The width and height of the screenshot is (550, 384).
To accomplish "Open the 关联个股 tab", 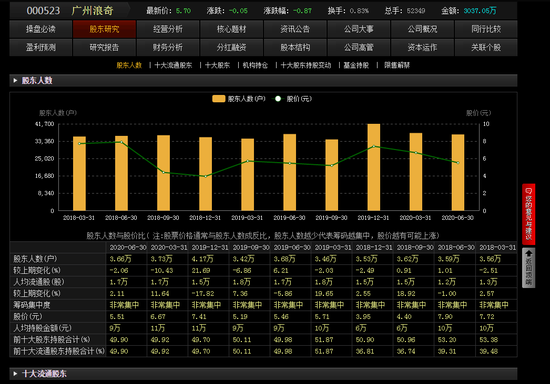I will [486, 47].
